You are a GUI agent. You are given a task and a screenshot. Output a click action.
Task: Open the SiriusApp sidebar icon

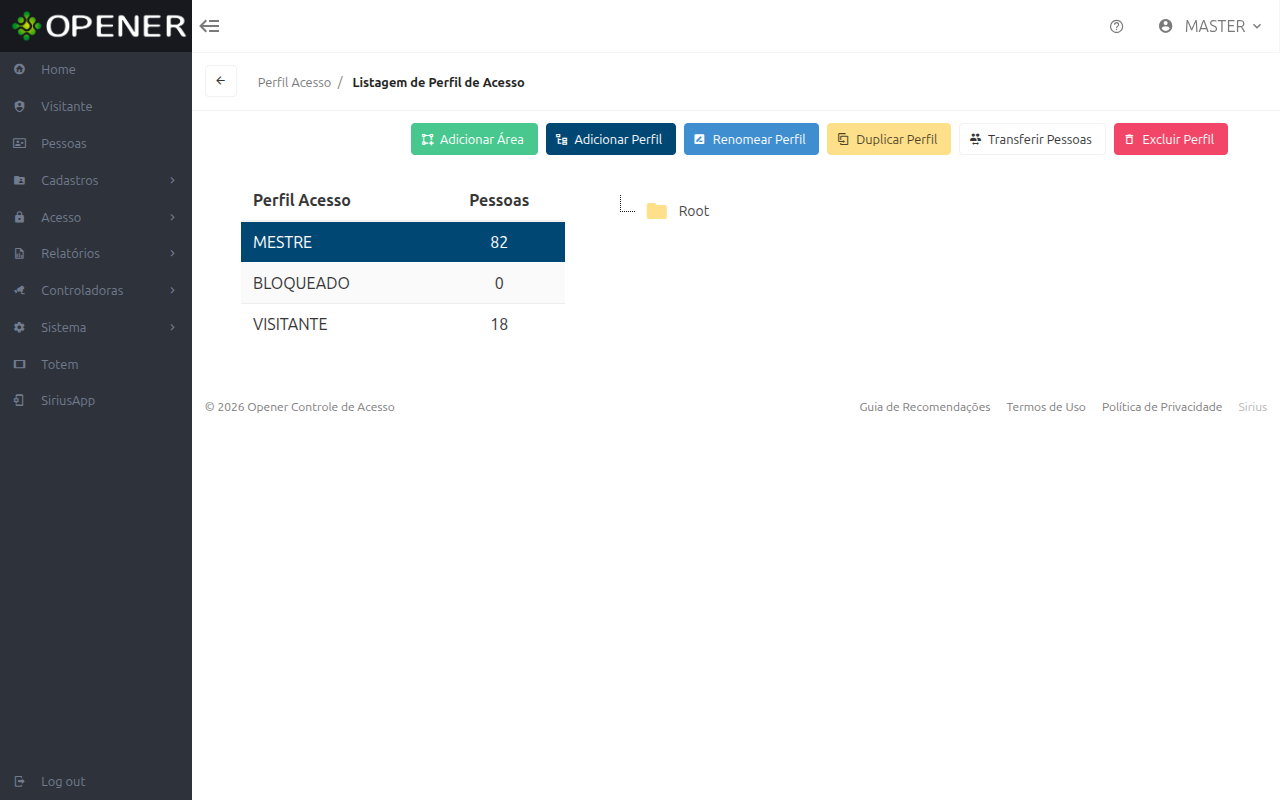20,401
